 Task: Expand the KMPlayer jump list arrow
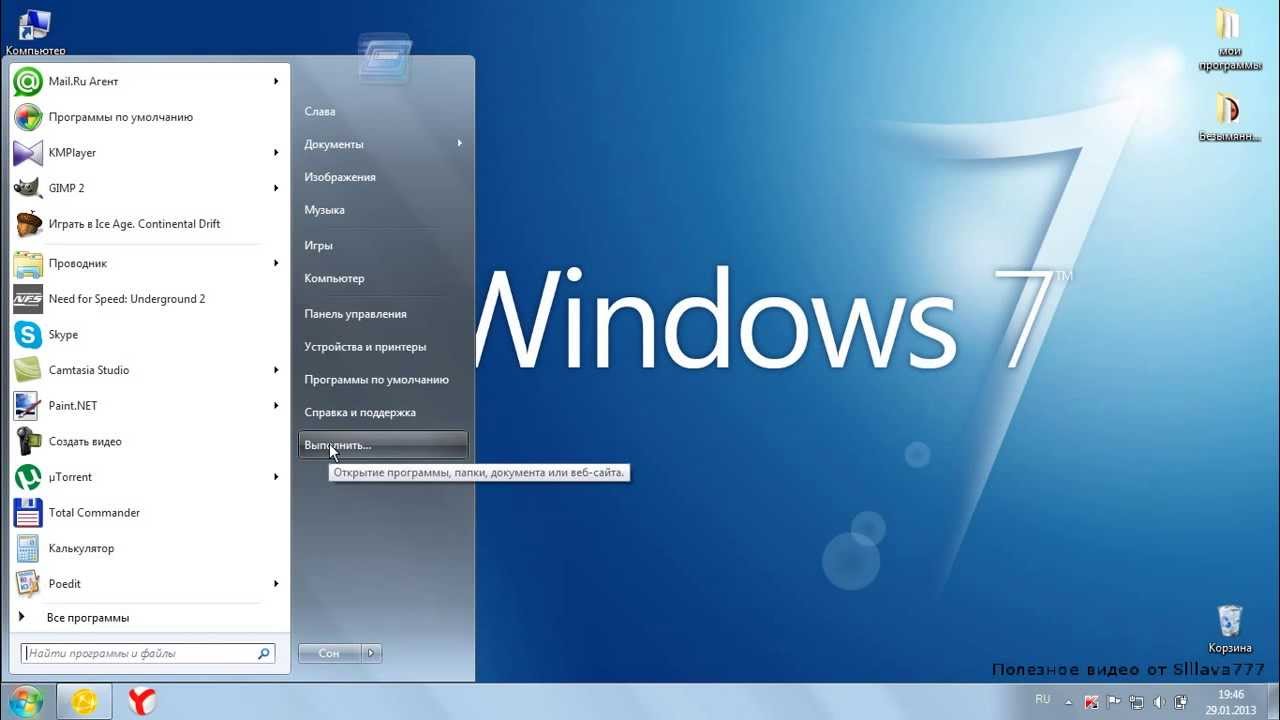pyautogui.click(x=276, y=152)
